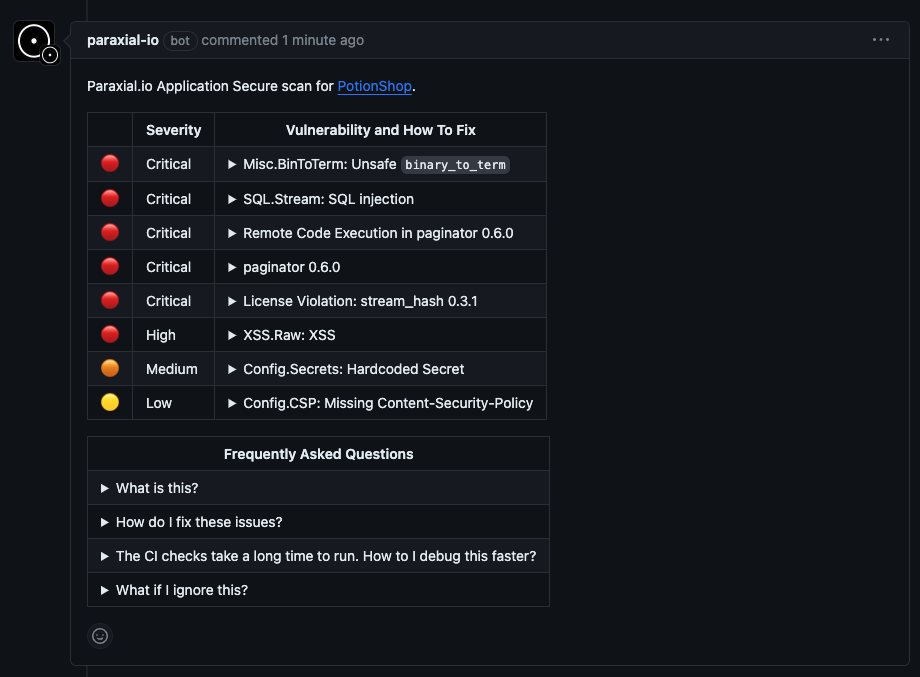Click the red circle in the High severity row
This screenshot has height=677, width=920.
point(110,334)
